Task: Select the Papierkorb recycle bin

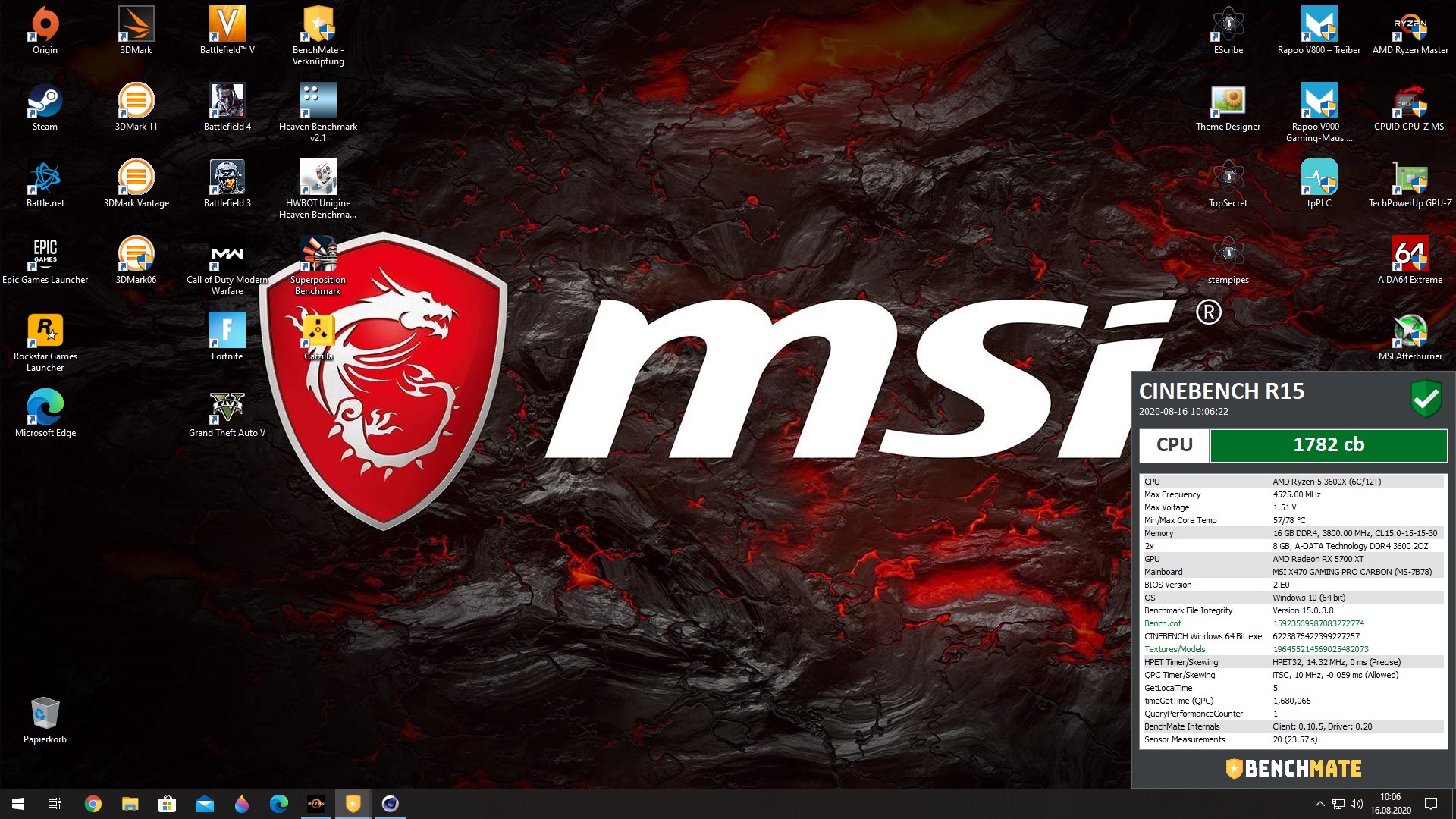Action: point(45,720)
